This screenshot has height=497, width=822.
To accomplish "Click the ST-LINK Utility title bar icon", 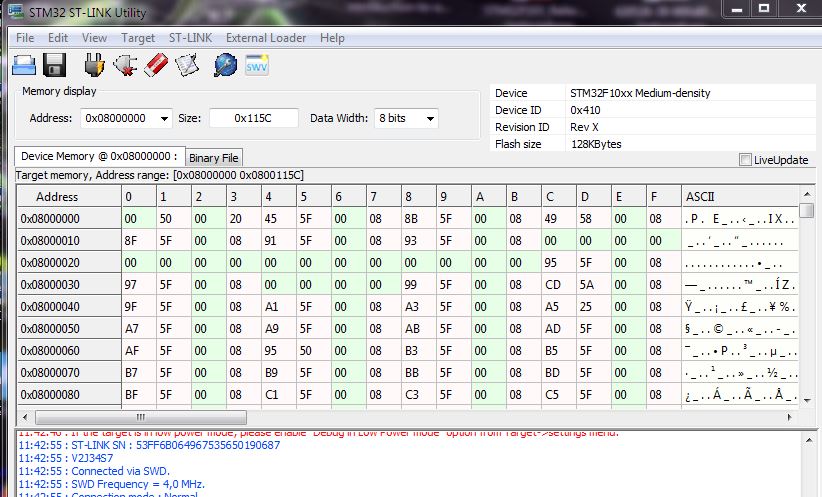I will pyautogui.click(x=16, y=12).
